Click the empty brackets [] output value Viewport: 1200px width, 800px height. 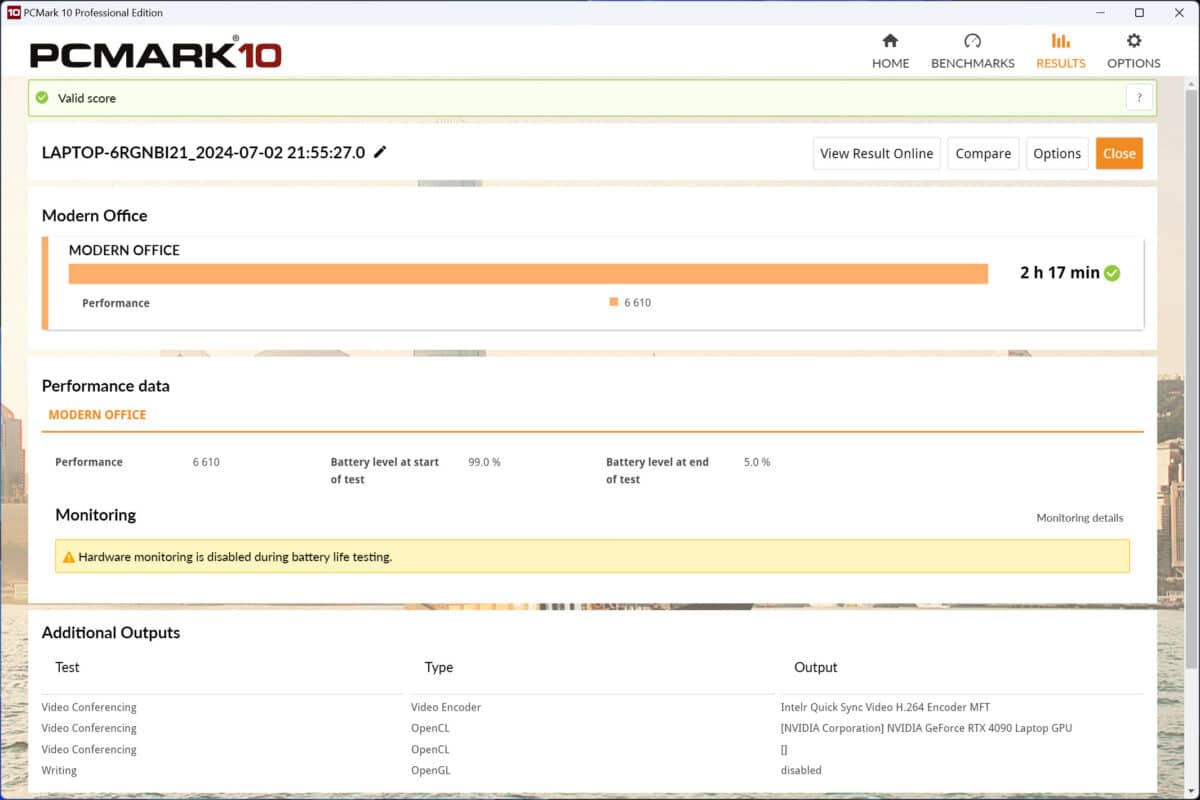click(784, 749)
